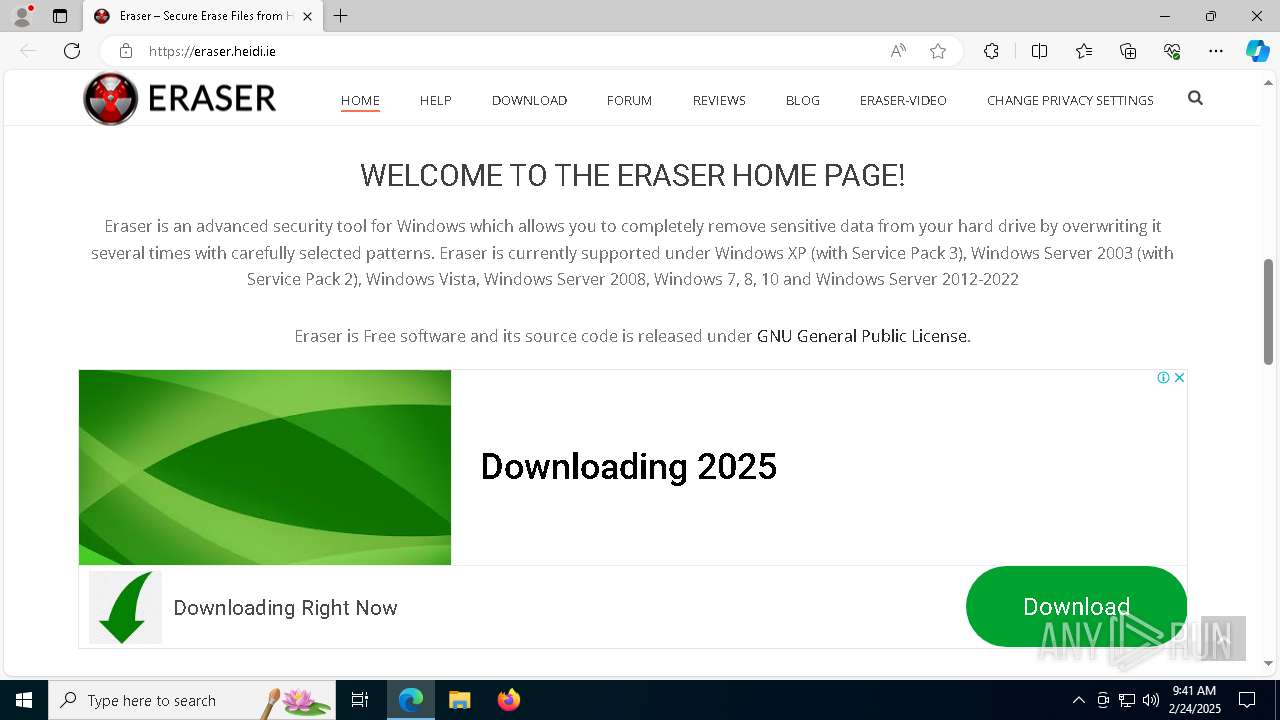This screenshot has height=720, width=1280.
Task: Open the network tray icon
Action: coord(1127,700)
